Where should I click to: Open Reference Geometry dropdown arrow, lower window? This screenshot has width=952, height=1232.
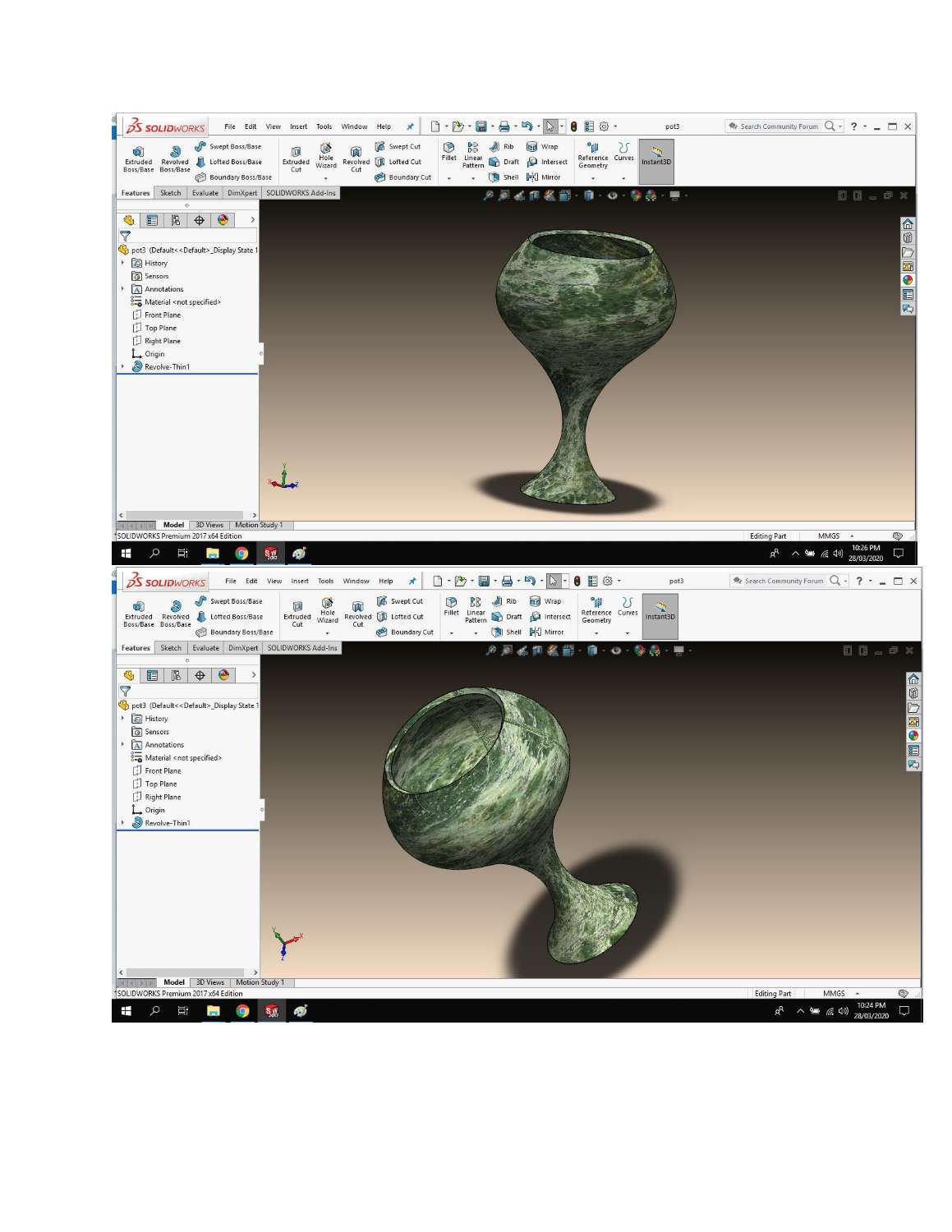click(x=596, y=633)
